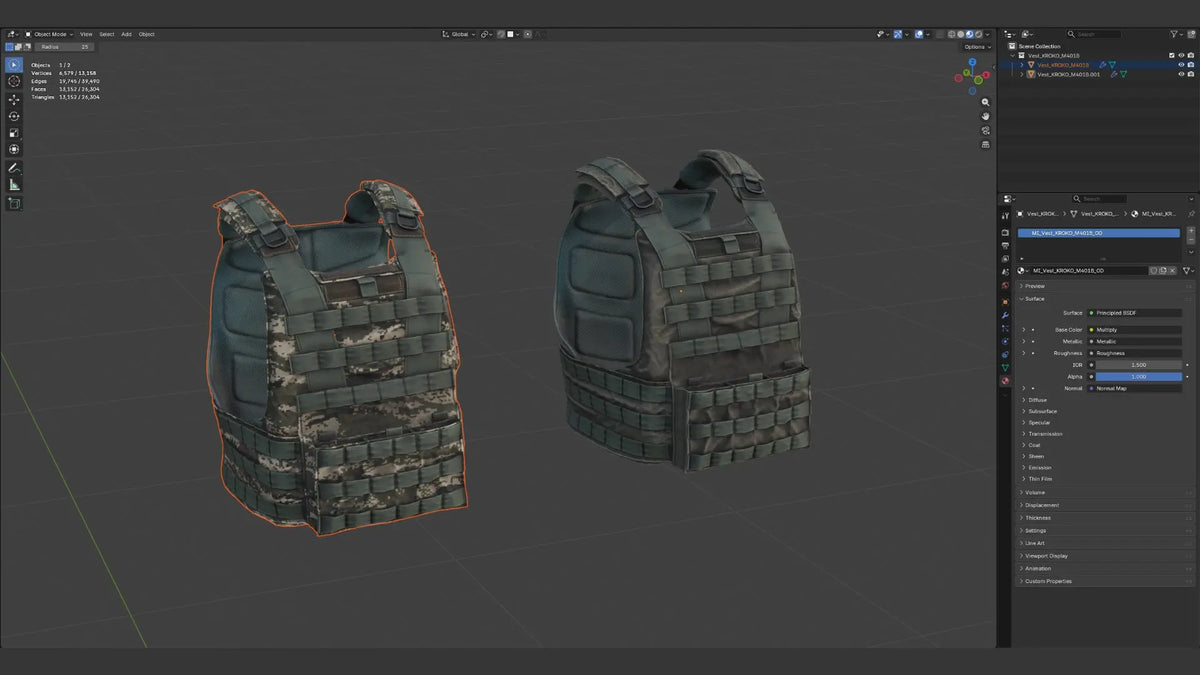Remove material slot with minus button

point(1190,241)
